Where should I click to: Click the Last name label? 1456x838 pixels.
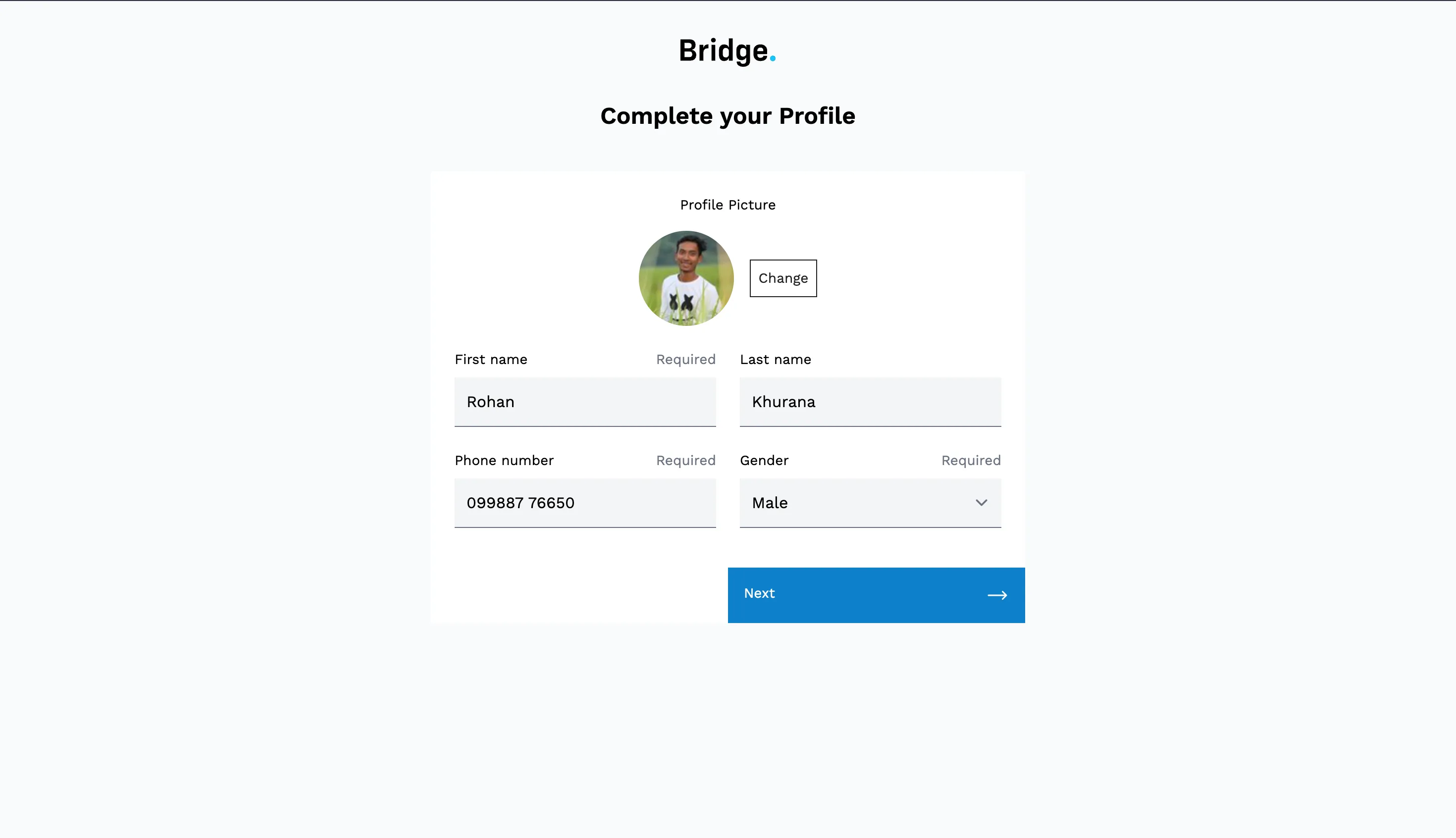point(775,360)
